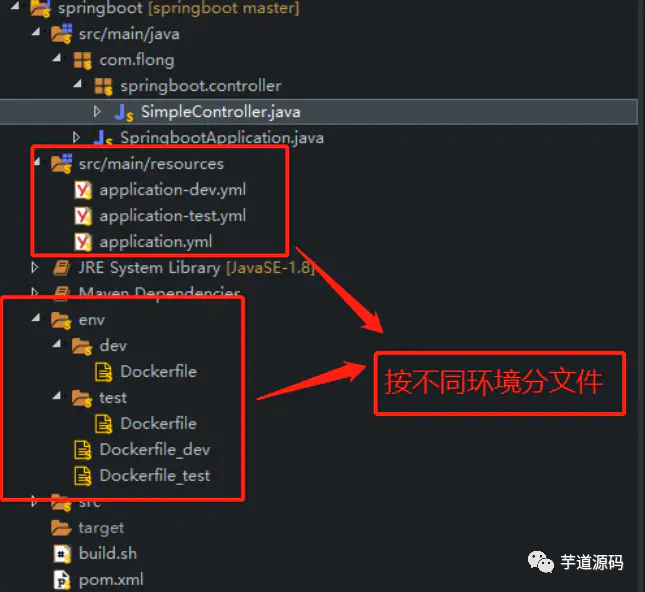This screenshot has height=592, width=645.
Task: Click the com.flong package icon
Action: click(82, 60)
